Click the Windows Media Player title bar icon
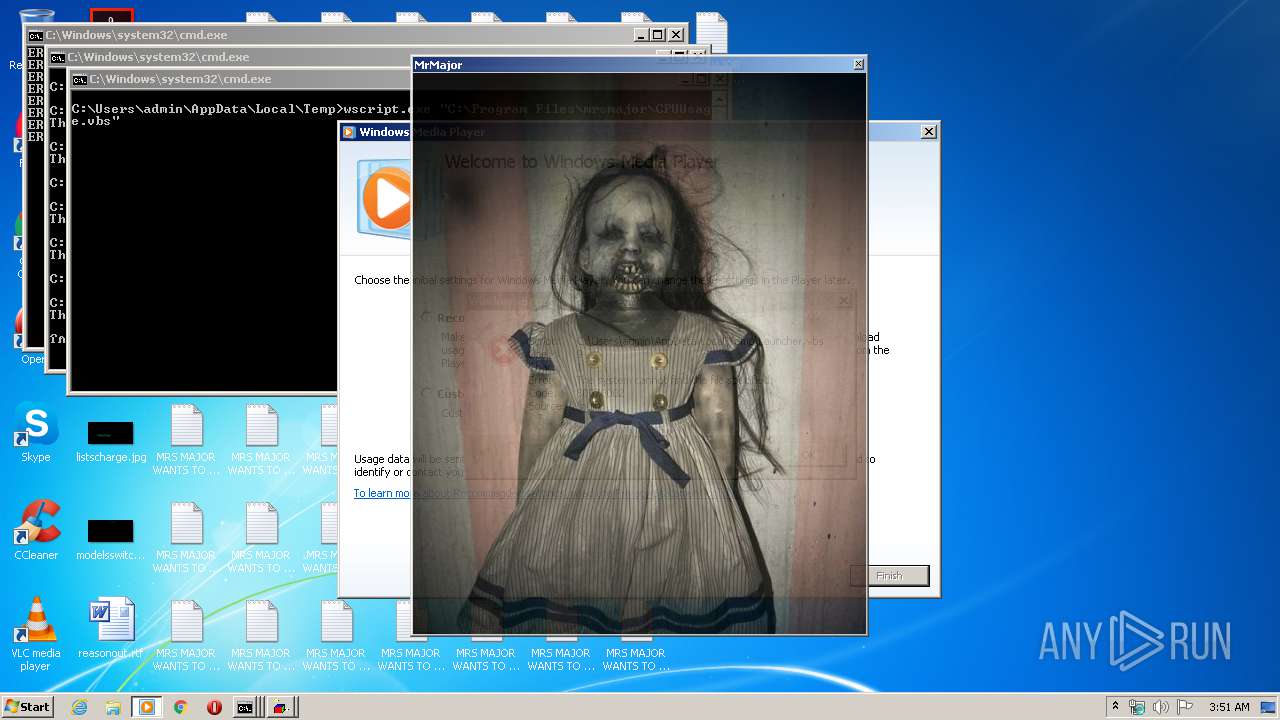This screenshot has width=1280, height=720. tap(349, 132)
